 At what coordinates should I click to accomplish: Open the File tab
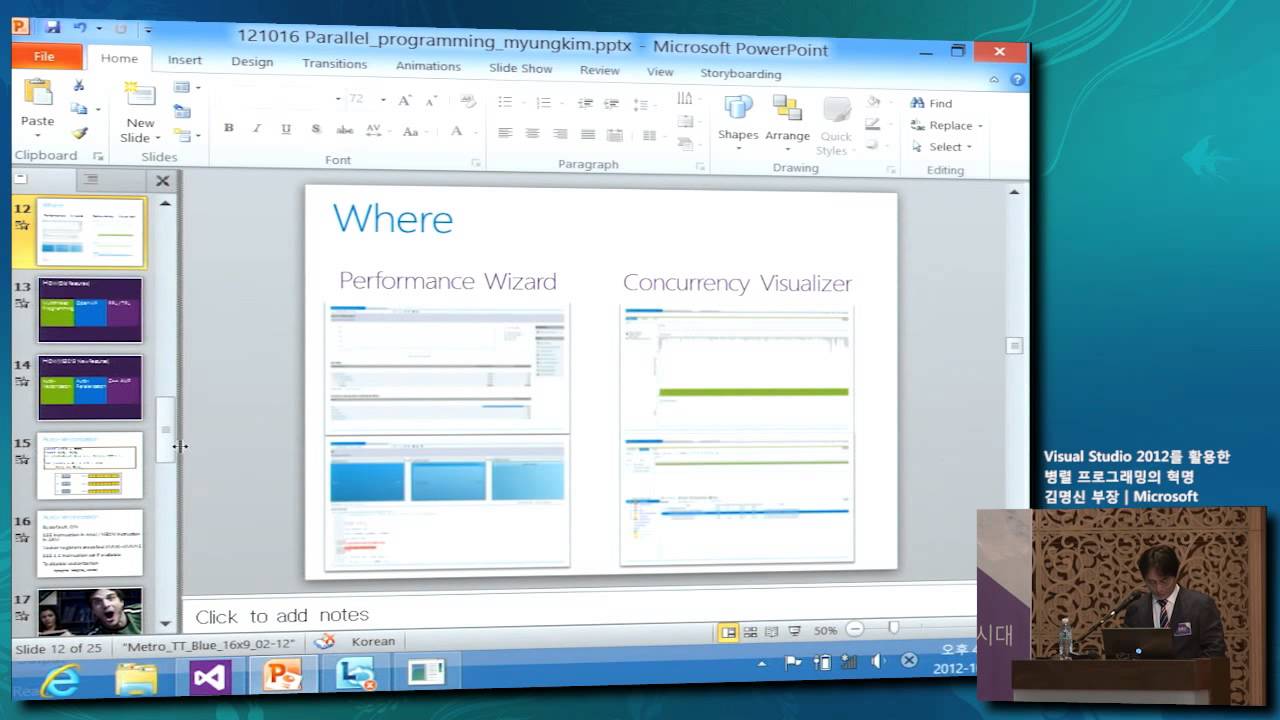tap(44, 57)
